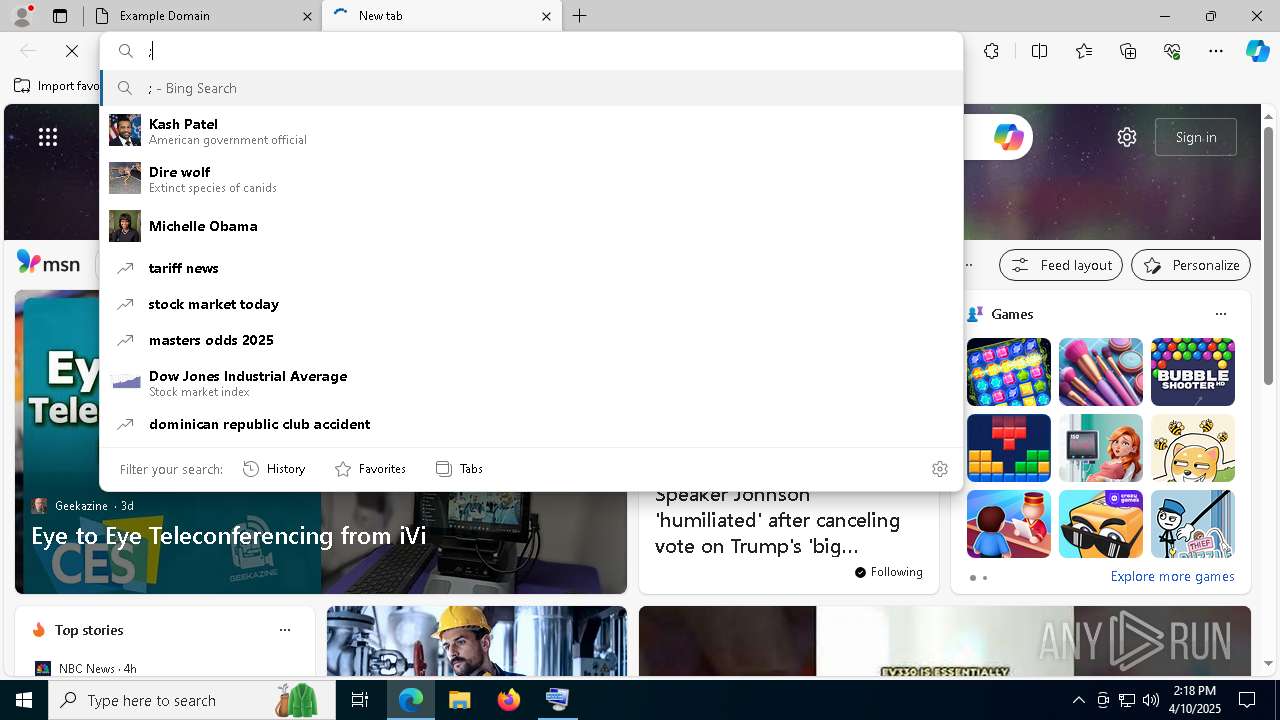Close the Example Domain tab
Image resolution: width=1280 pixels, height=720 pixels.
coord(307,16)
